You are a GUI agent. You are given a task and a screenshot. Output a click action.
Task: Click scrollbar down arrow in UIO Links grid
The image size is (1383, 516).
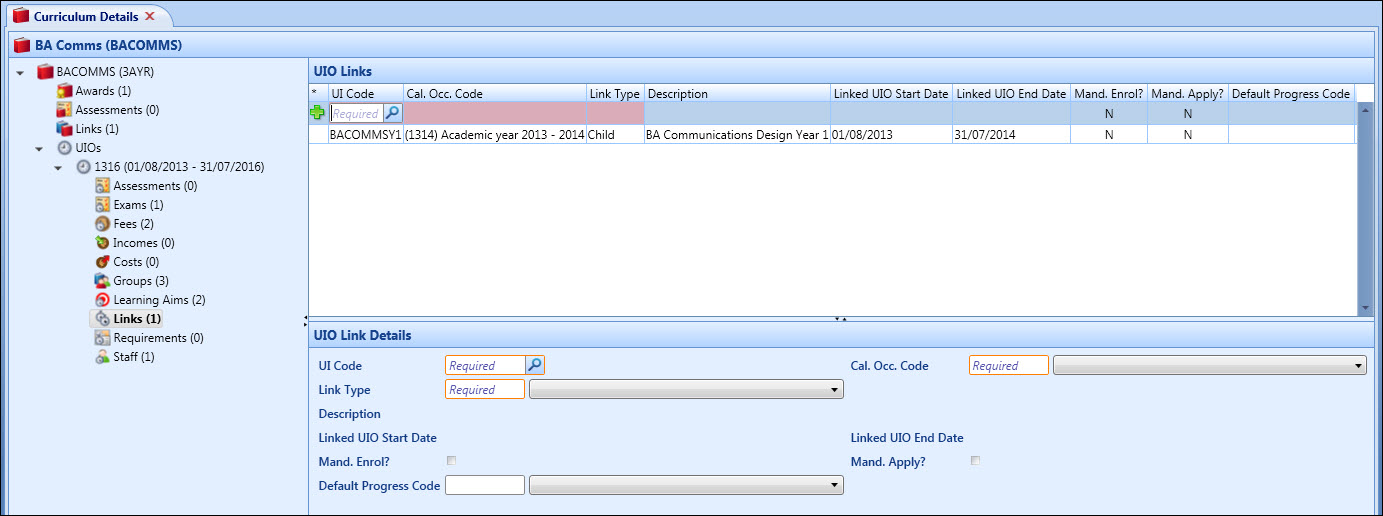[1365, 308]
